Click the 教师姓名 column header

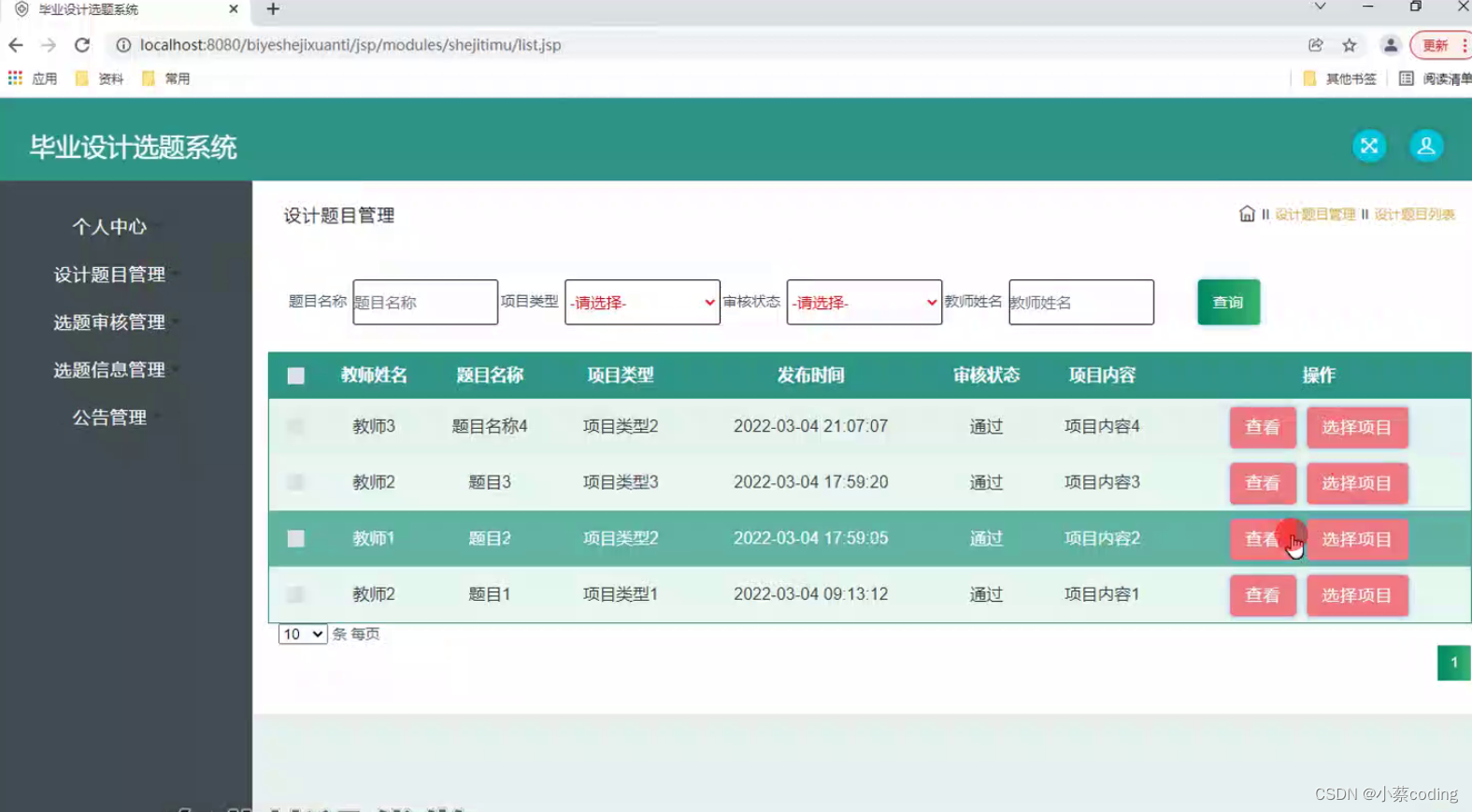pyautogui.click(x=374, y=375)
